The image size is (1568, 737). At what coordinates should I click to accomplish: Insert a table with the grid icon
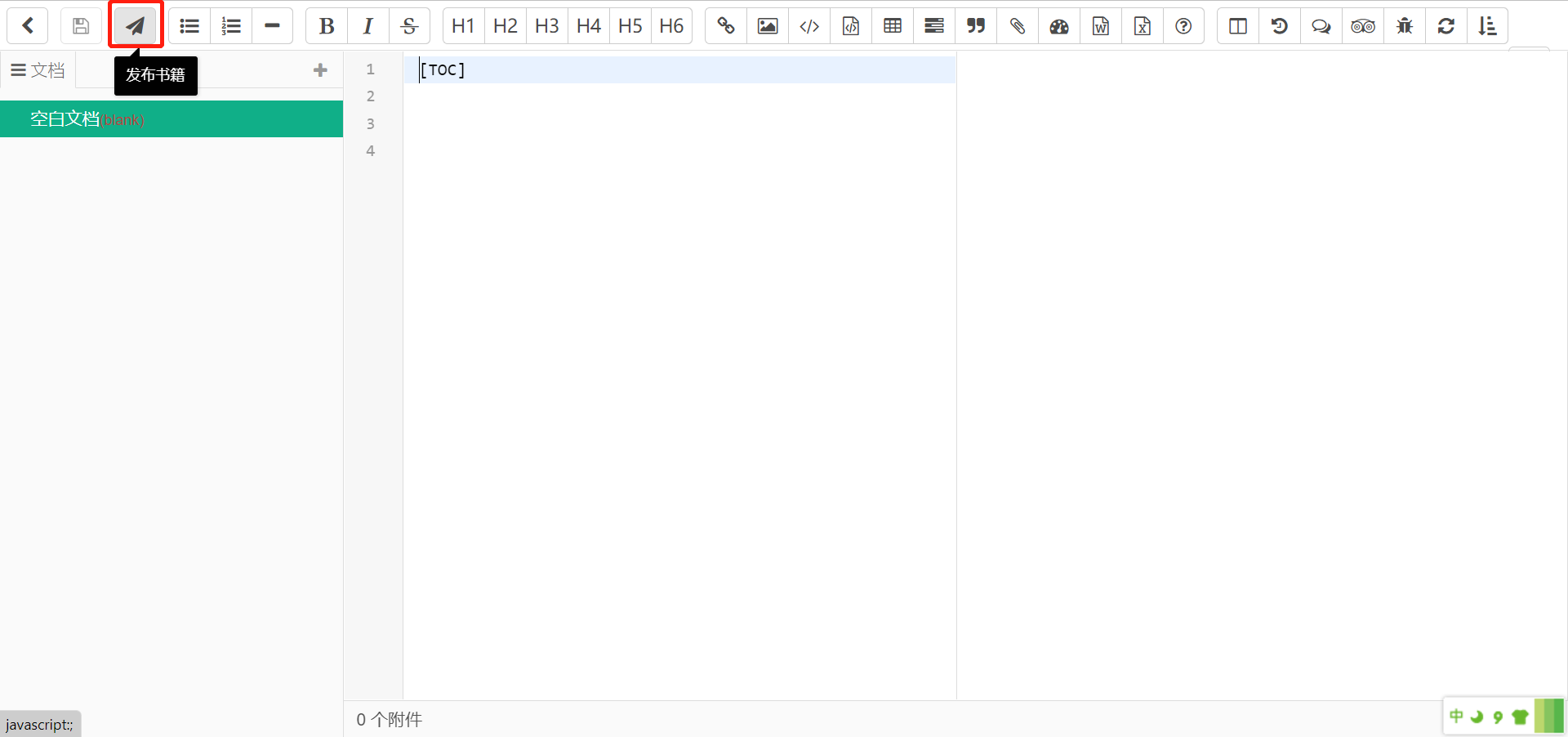click(x=893, y=26)
